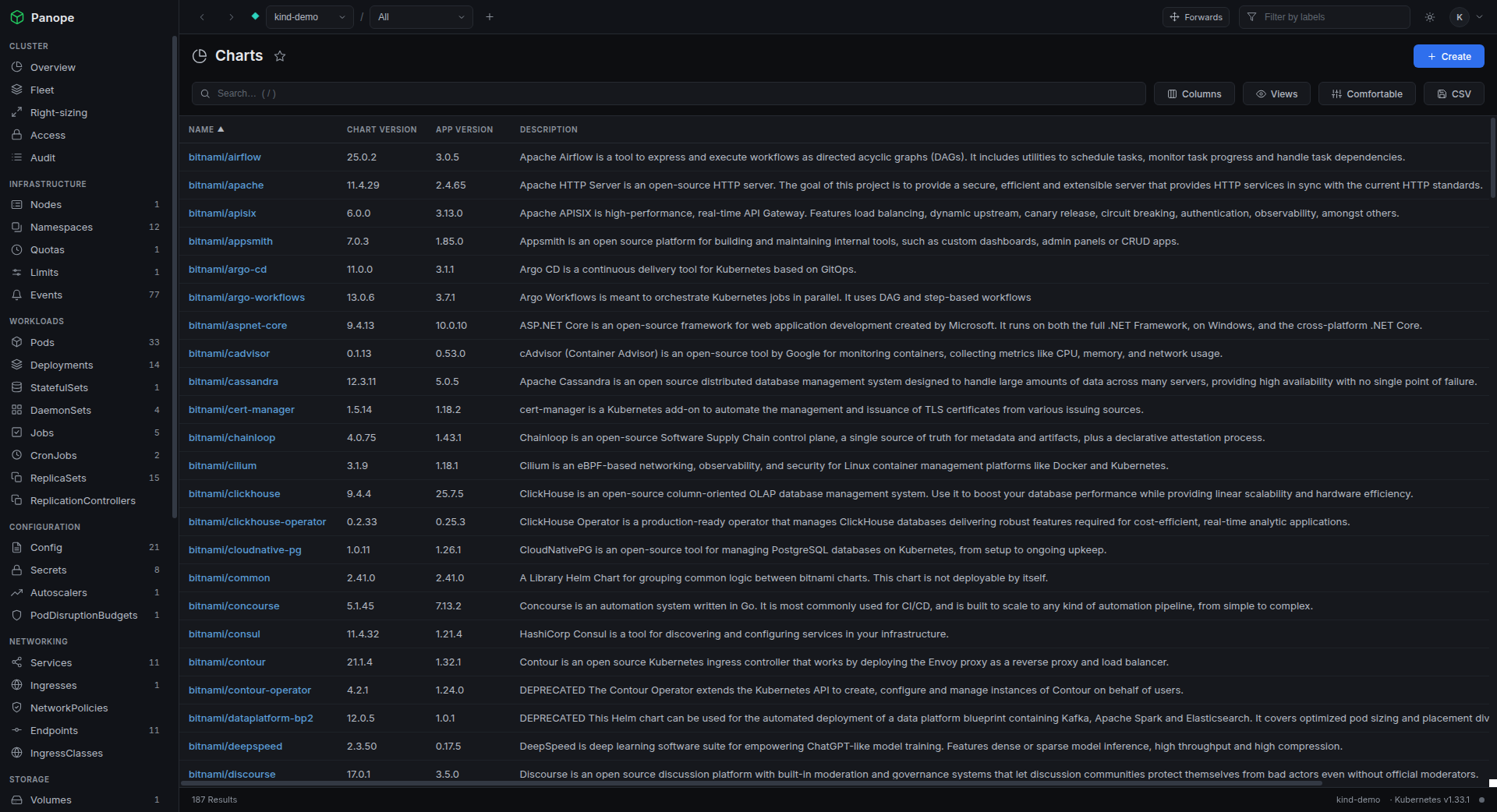The image size is (1497, 812).
Task: Open the All namespaces dropdown
Action: pyautogui.click(x=421, y=17)
